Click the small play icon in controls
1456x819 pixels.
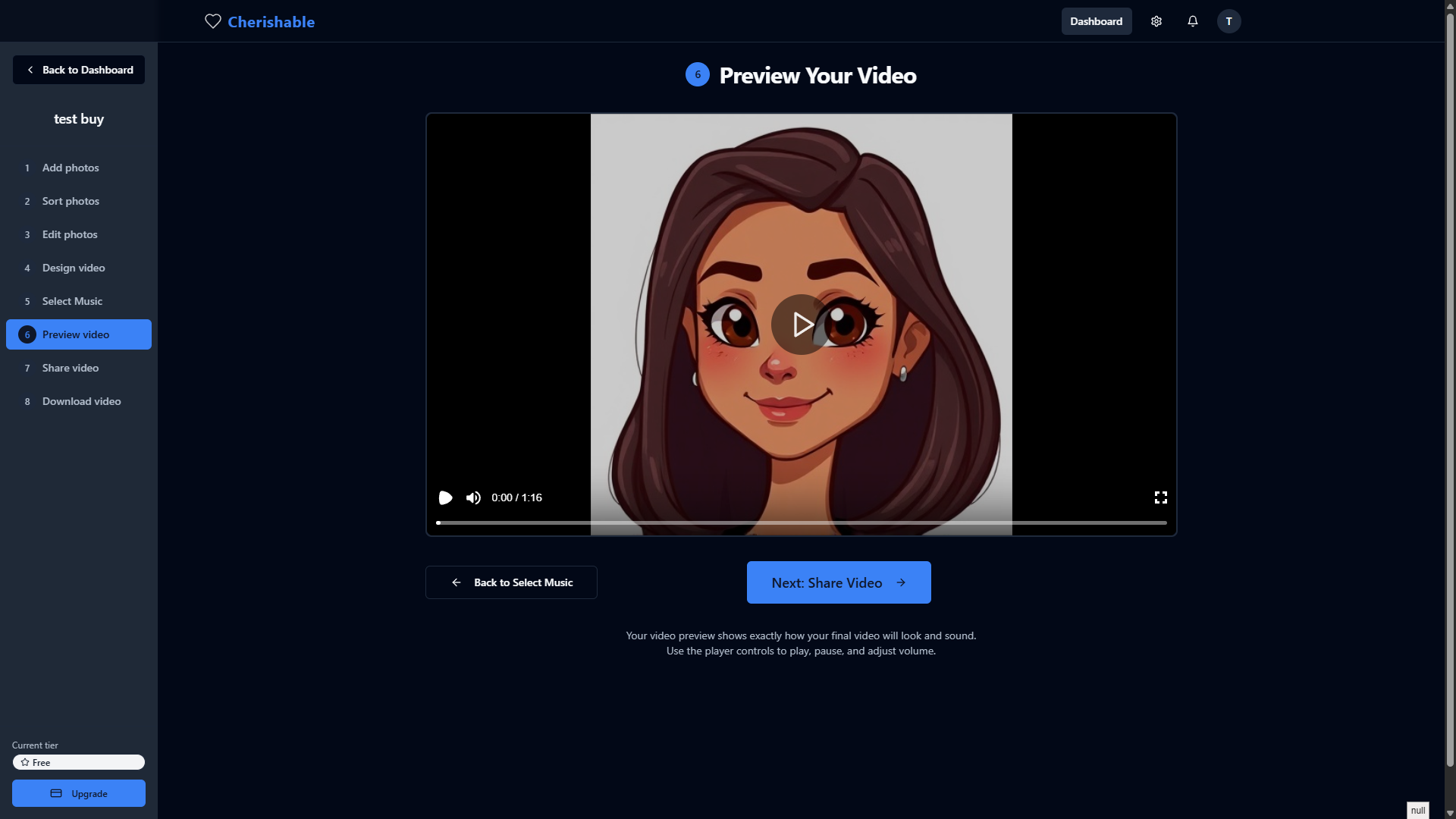point(445,497)
